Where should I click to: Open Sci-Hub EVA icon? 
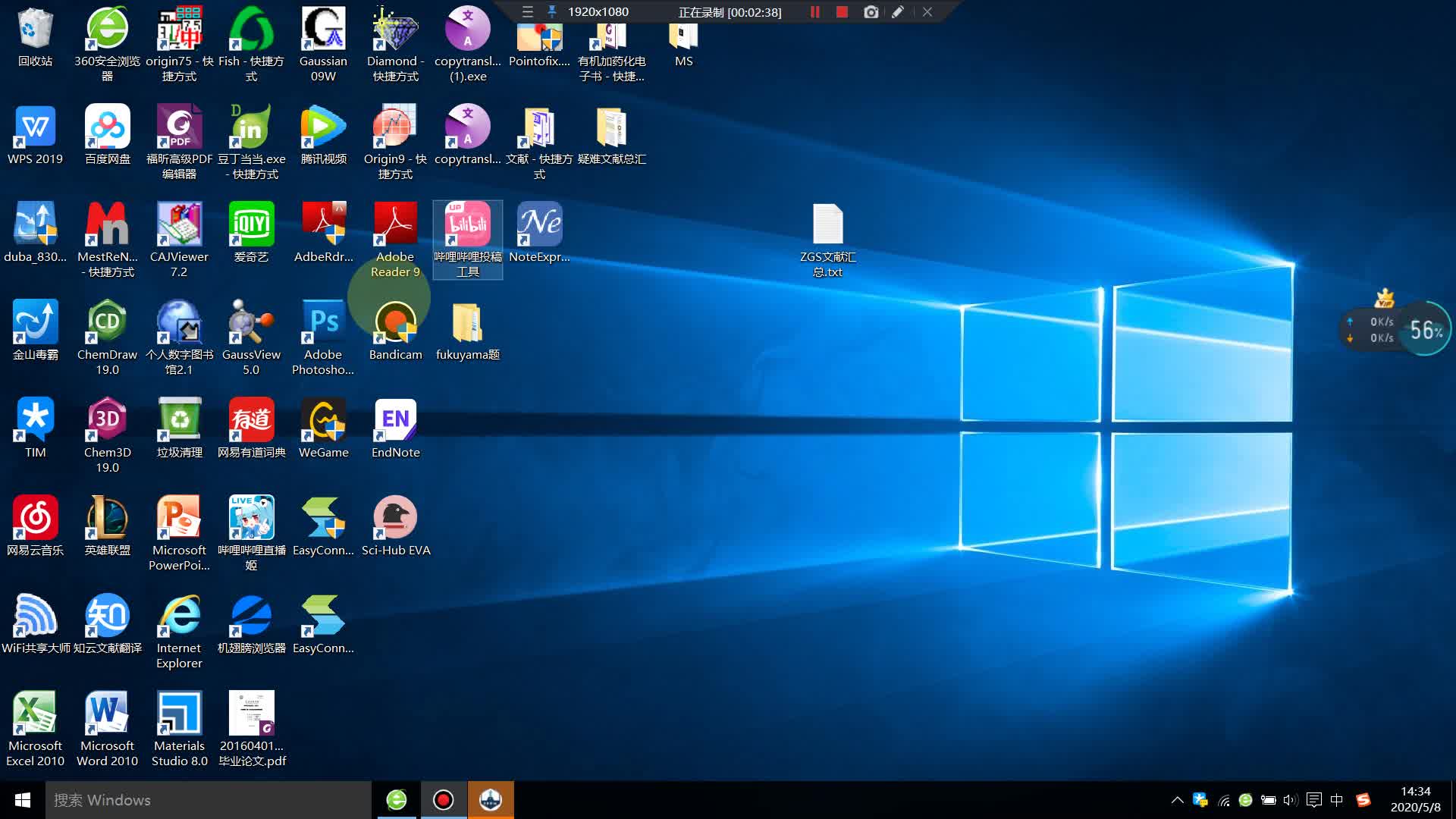tap(395, 518)
